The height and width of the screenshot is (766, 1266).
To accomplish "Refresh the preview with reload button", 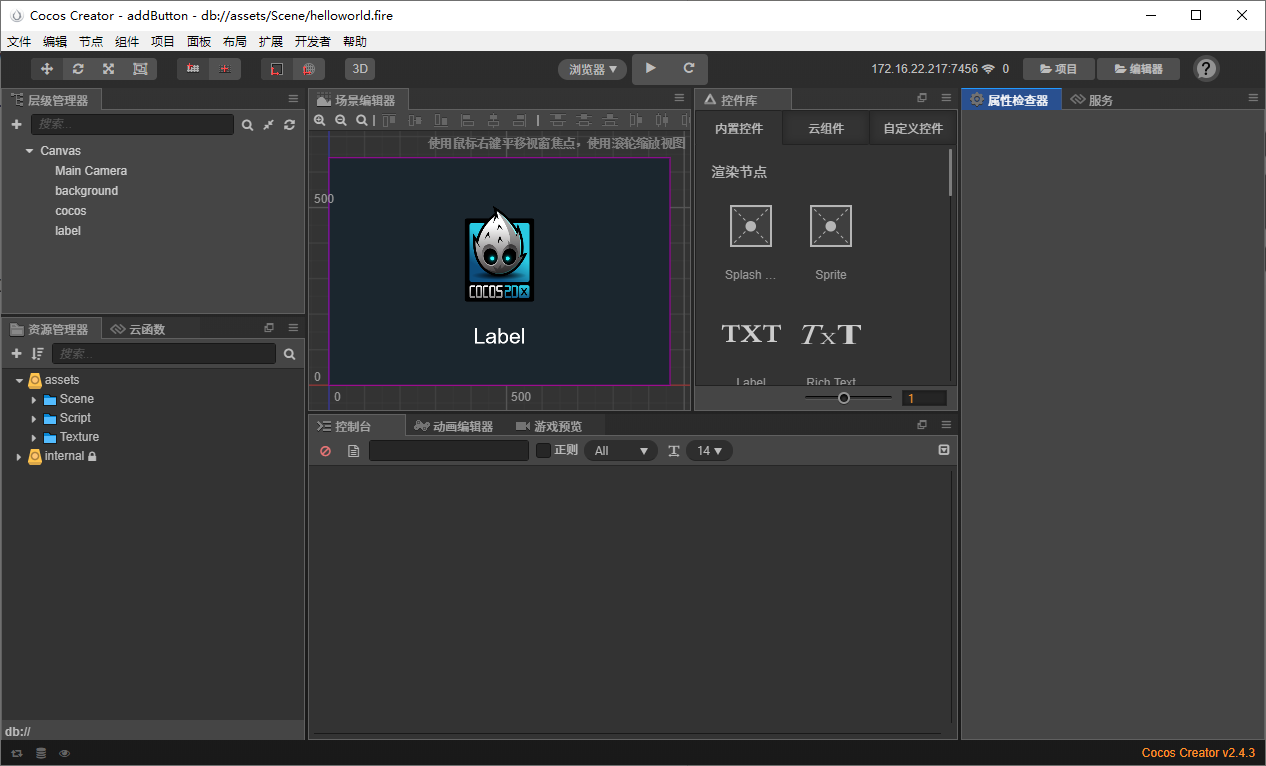I will [689, 68].
